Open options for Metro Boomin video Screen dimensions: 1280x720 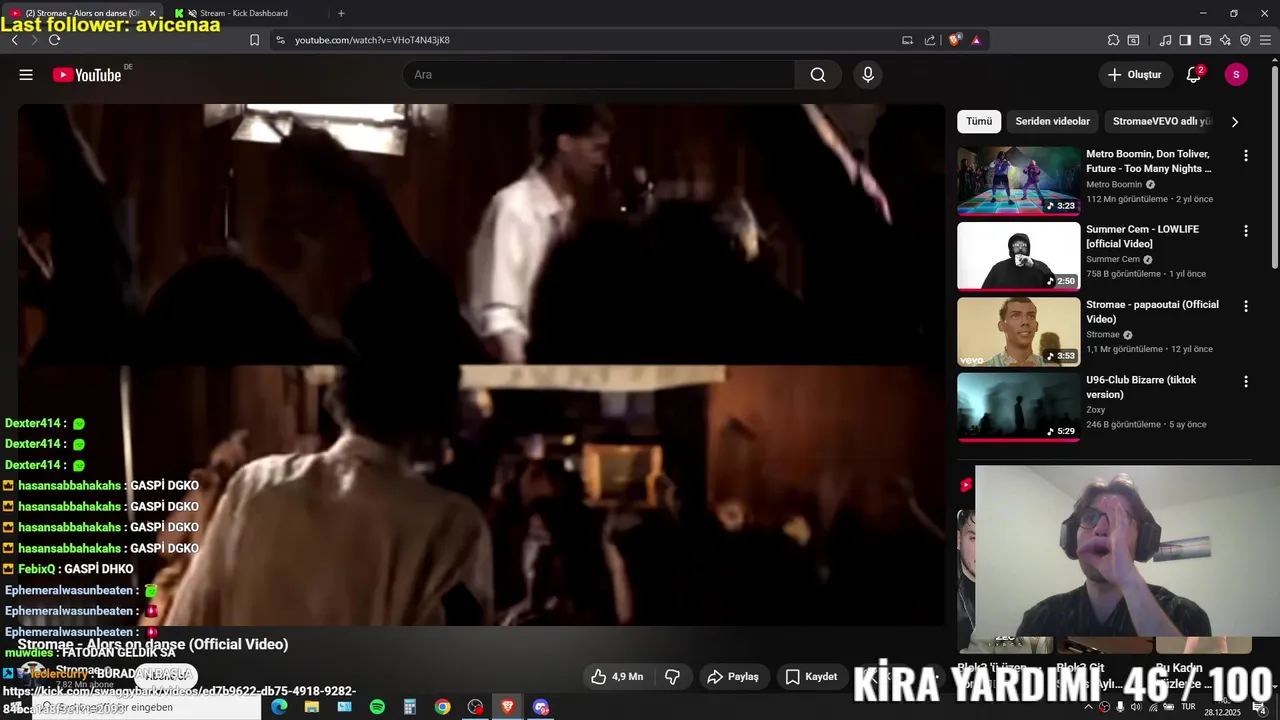(x=1246, y=156)
